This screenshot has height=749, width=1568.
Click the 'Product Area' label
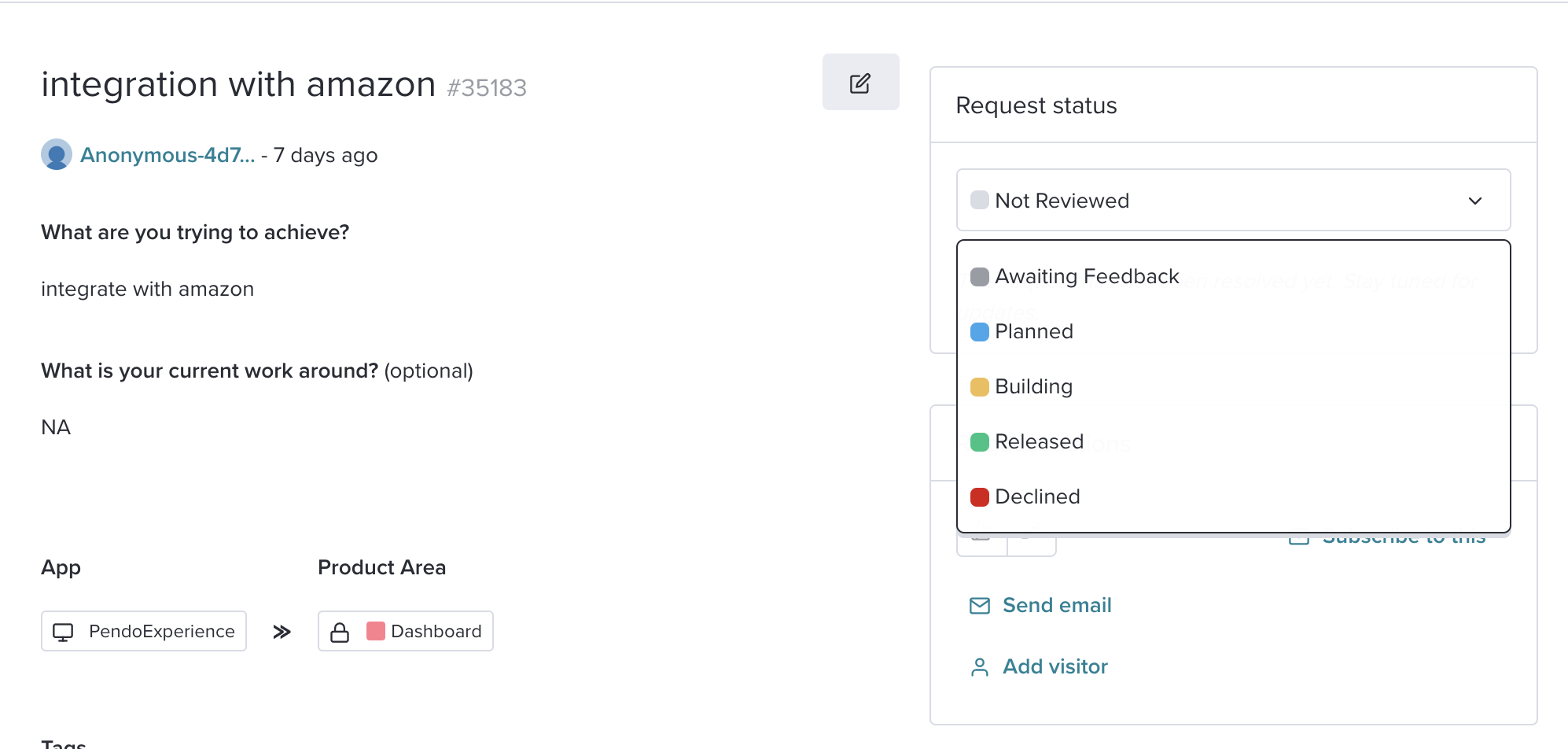(381, 567)
